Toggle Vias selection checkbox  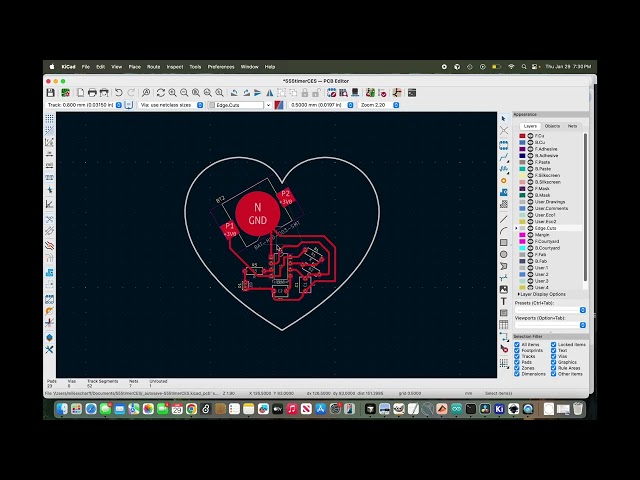click(553, 356)
